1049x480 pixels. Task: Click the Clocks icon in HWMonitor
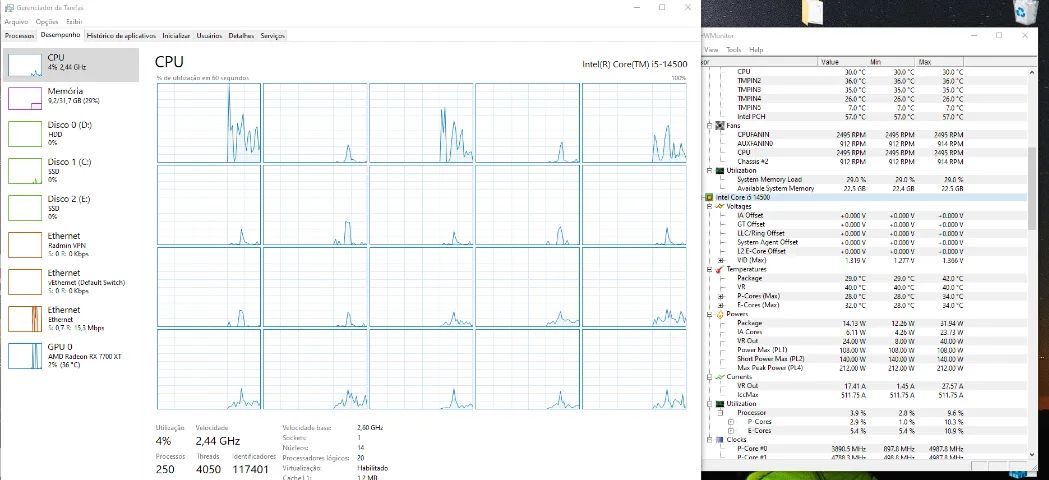(x=721, y=440)
